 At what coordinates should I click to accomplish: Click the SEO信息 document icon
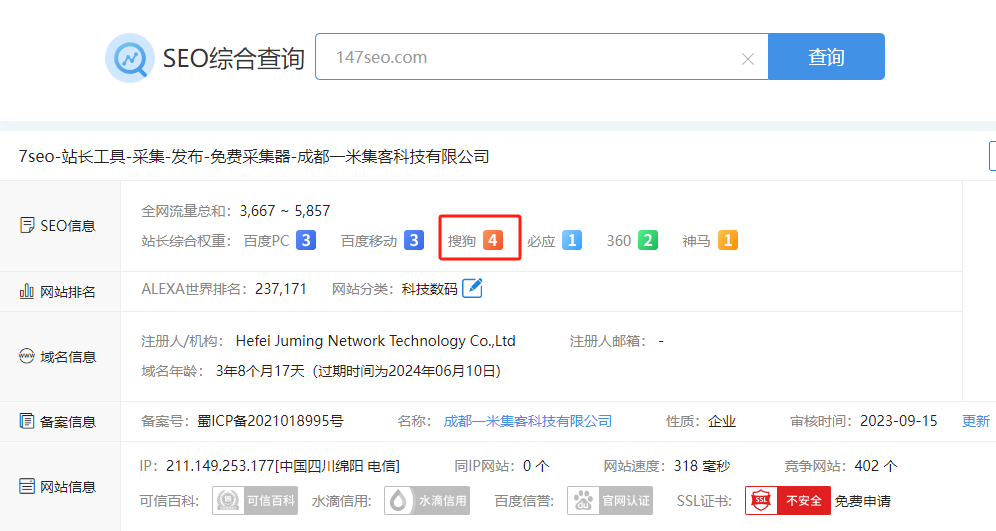coord(27,225)
